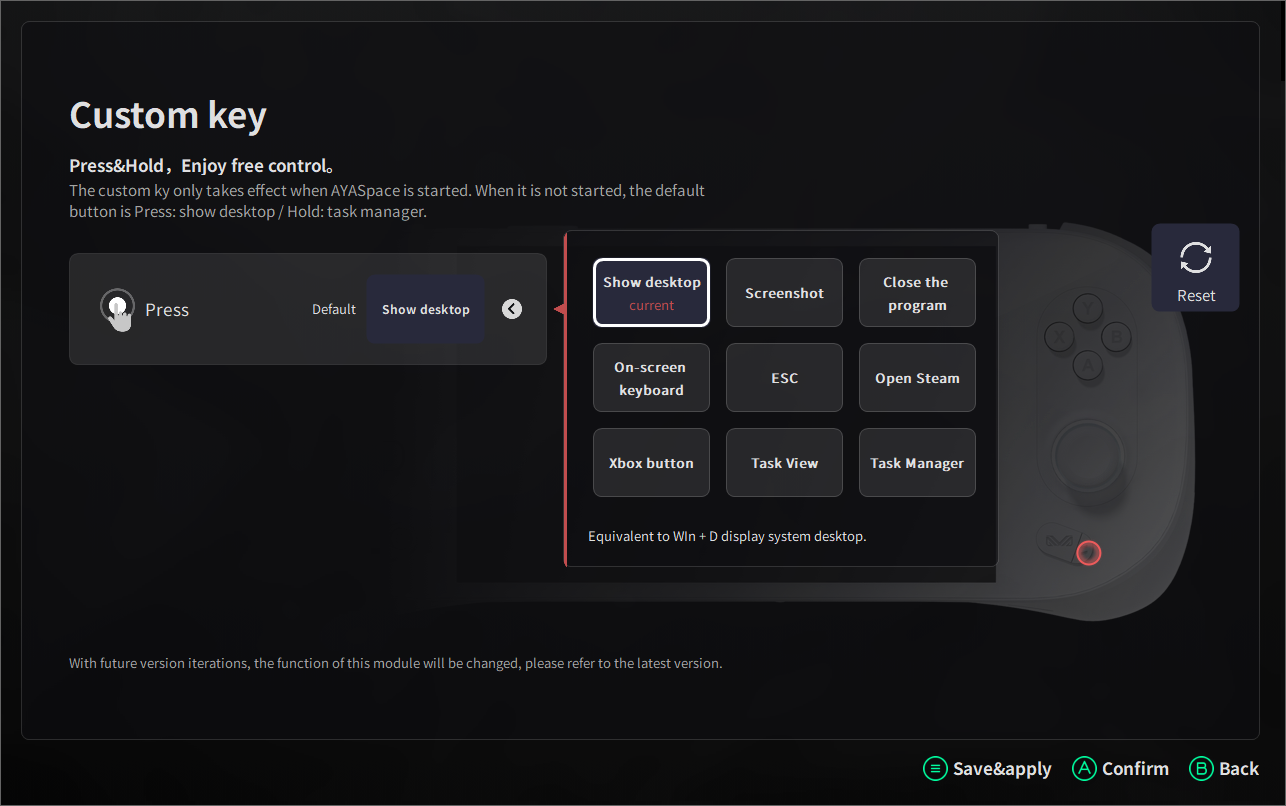
Task: Select the Xbox button option
Action: [651, 463]
